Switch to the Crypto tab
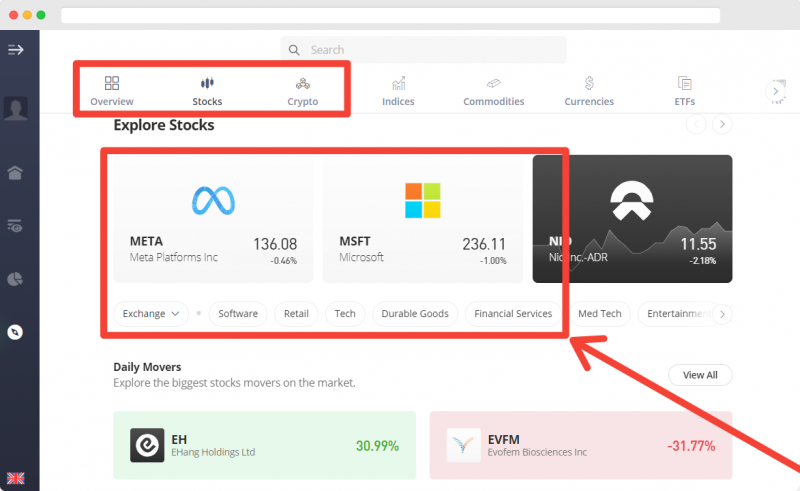The width and height of the screenshot is (800, 491). click(x=303, y=91)
